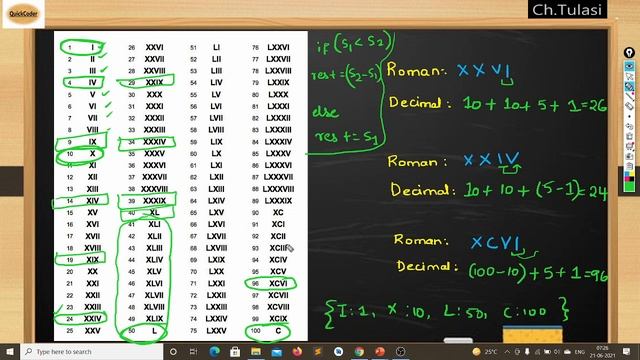Image resolution: width=640 pixels, height=360 pixels.
Task: Toggle ink visibility with the eye icon
Action: coord(629,66)
